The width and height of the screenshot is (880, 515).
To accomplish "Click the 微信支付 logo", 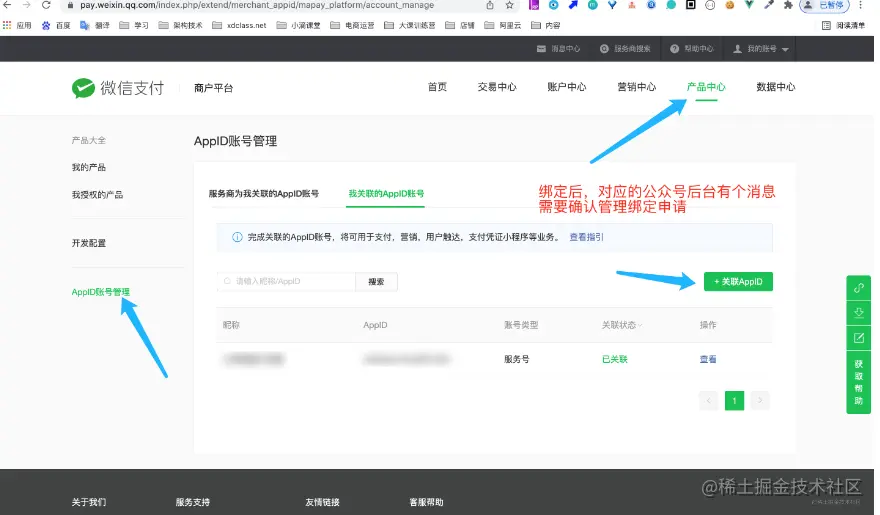I will [x=118, y=88].
